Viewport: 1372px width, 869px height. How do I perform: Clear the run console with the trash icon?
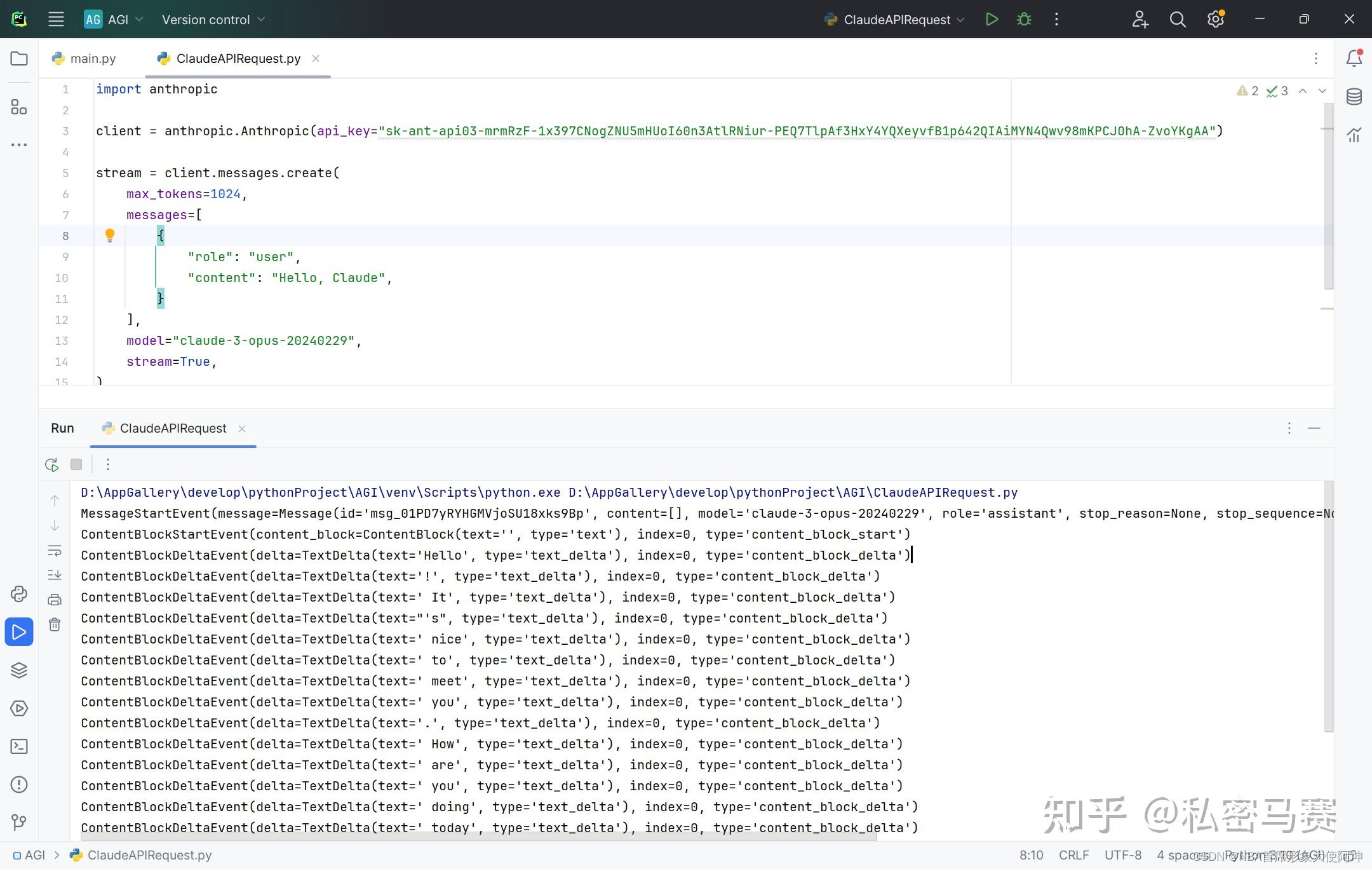click(x=55, y=624)
